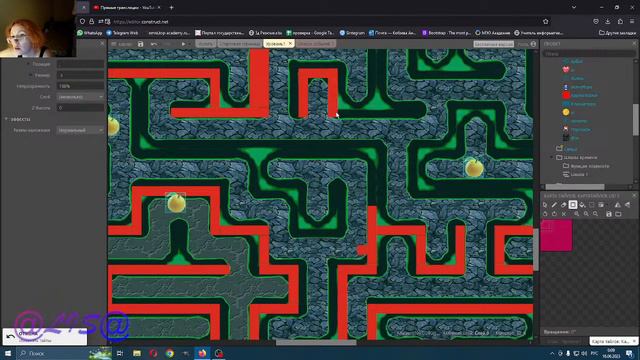Viewport: 640px width, 360px height.
Task: Save the project with the floppy icon
Action: point(140,44)
